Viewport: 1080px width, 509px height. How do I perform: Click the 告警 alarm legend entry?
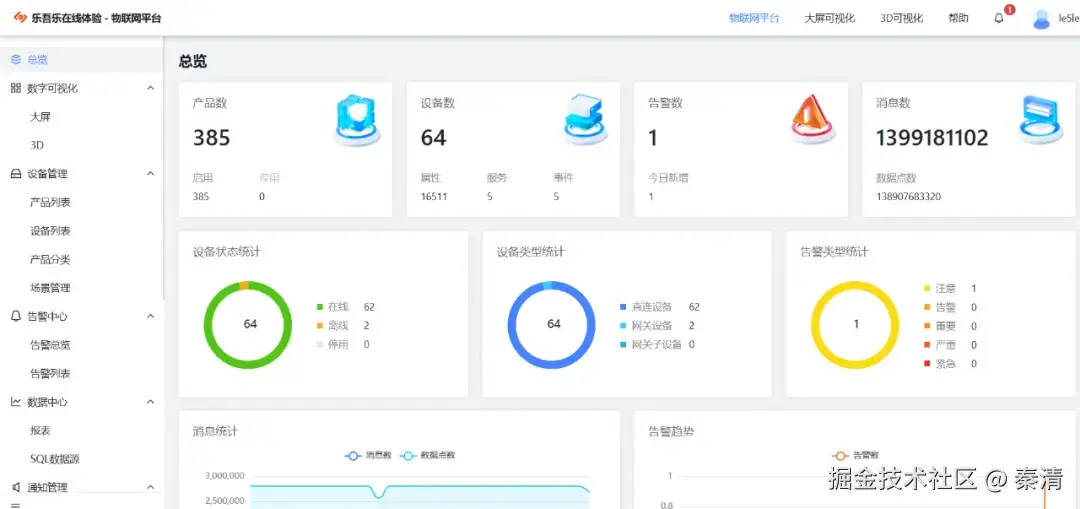(940, 307)
